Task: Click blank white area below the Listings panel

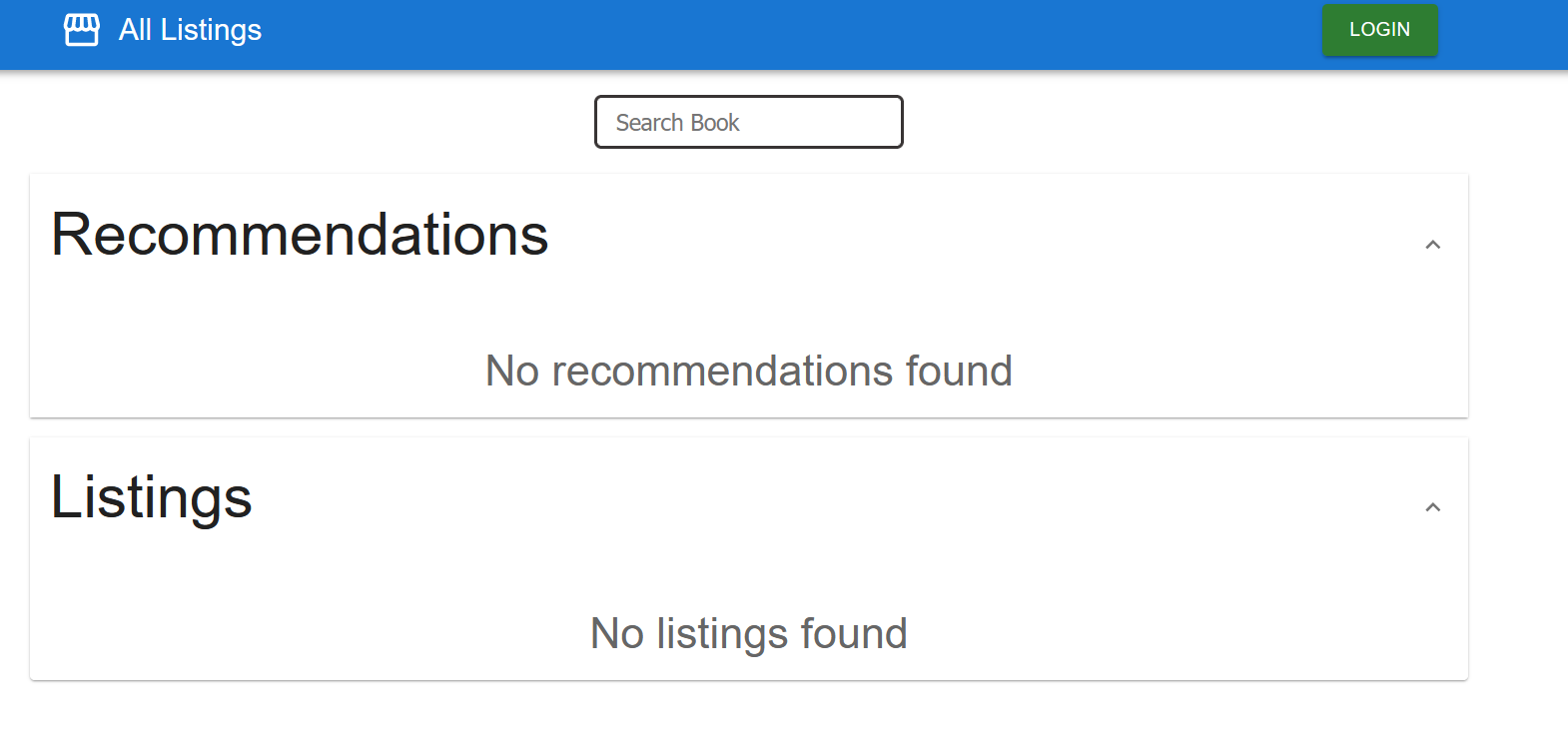Action: pos(749,715)
